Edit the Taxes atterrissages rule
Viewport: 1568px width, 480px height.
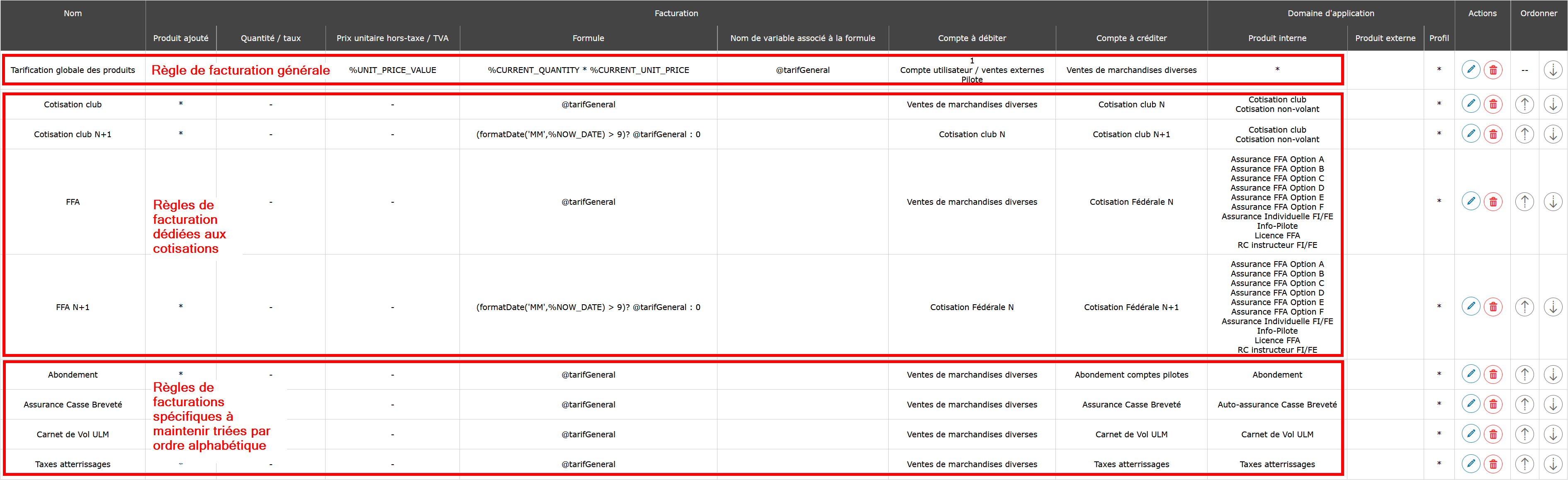(1471, 463)
